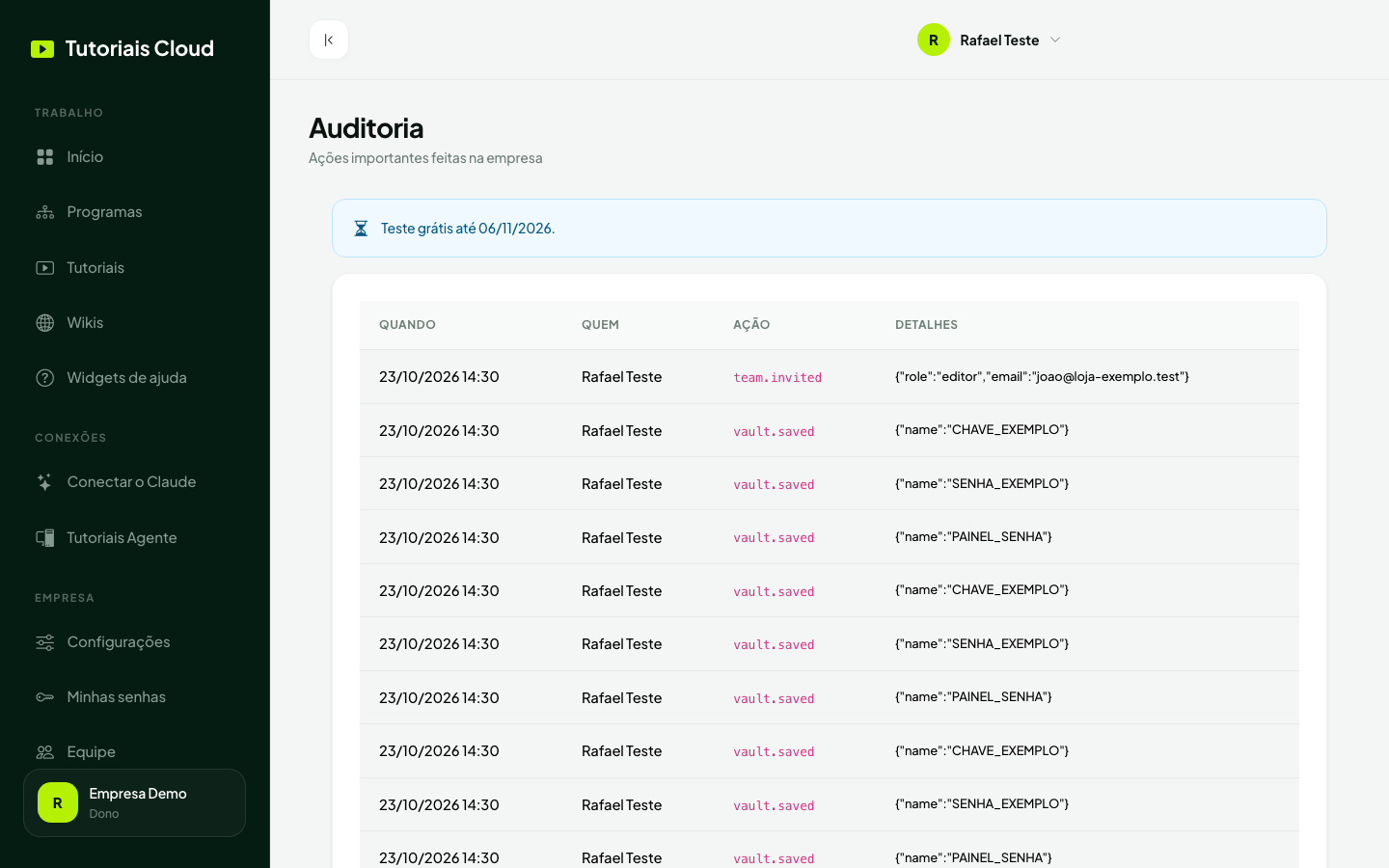Image resolution: width=1389 pixels, height=868 pixels.
Task: Open Conectar o Claude
Action: pyautogui.click(x=135, y=482)
